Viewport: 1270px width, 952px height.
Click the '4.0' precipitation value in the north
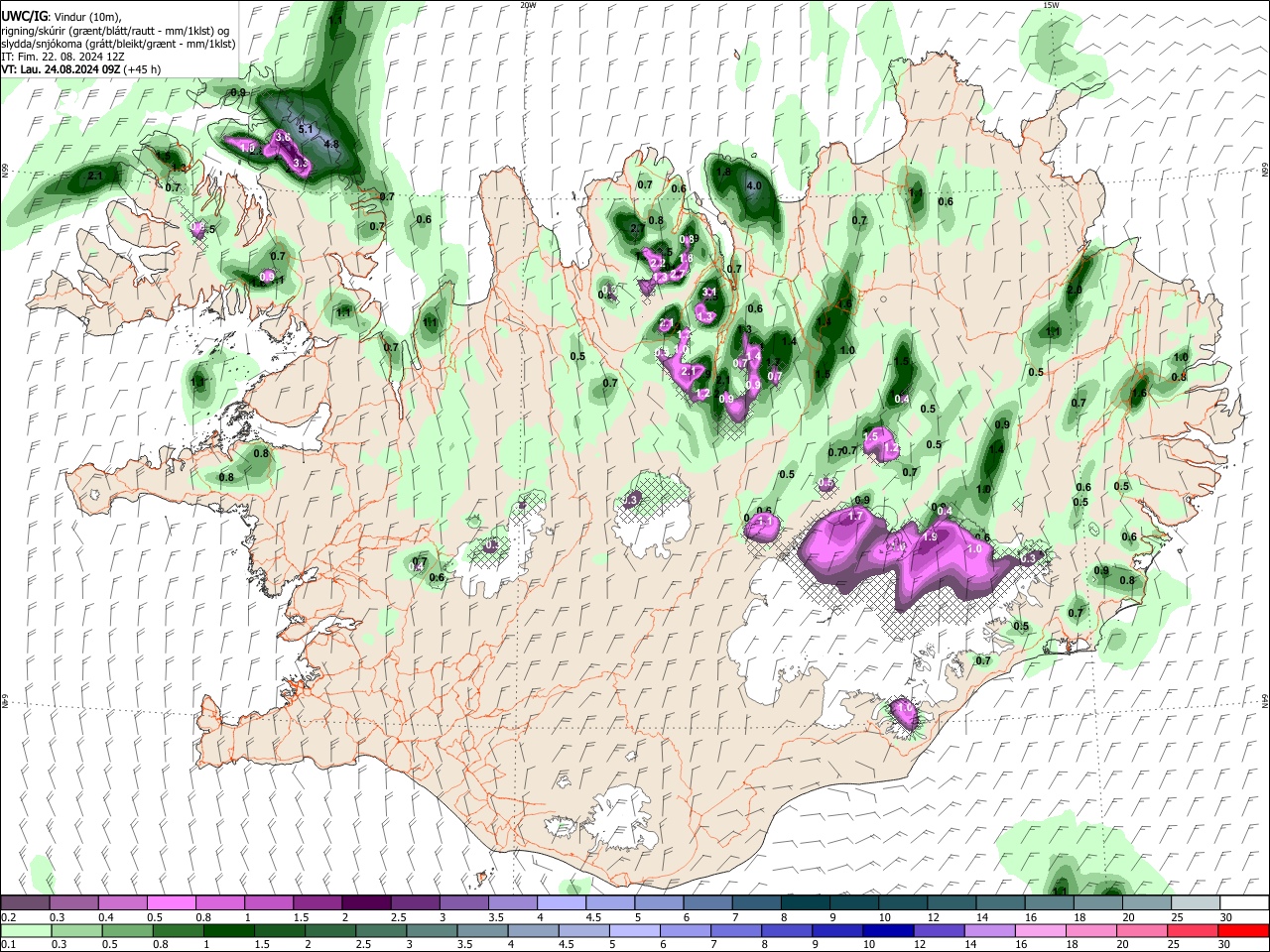(x=753, y=185)
